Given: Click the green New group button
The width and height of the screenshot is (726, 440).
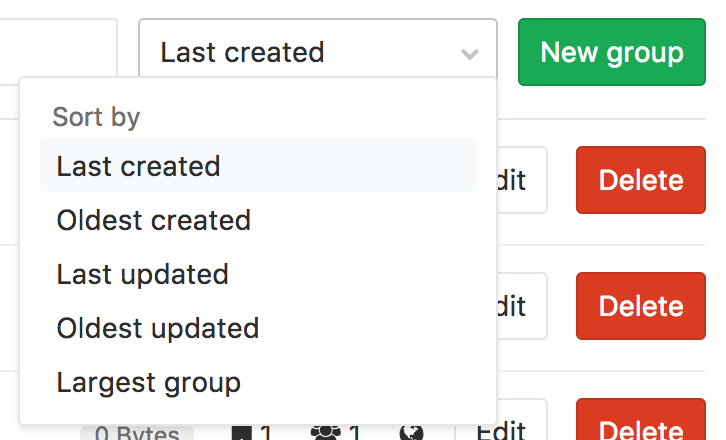Looking at the screenshot, I should [612, 52].
